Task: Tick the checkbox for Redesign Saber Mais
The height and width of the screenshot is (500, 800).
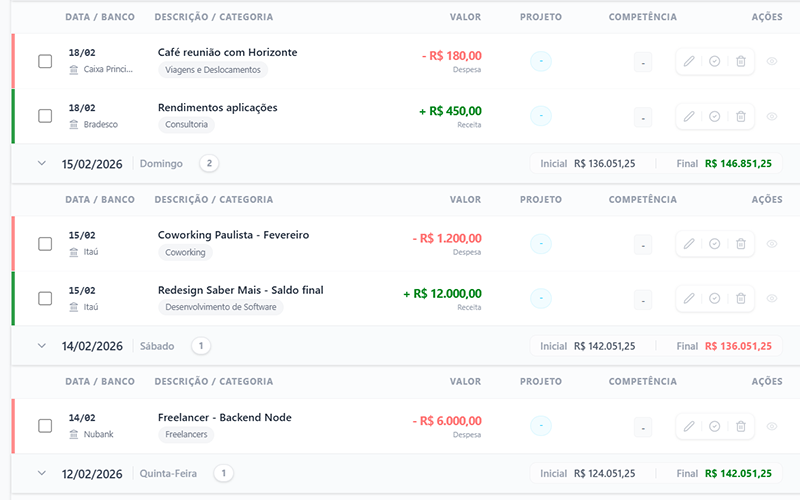Action: pyautogui.click(x=45, y=299)
